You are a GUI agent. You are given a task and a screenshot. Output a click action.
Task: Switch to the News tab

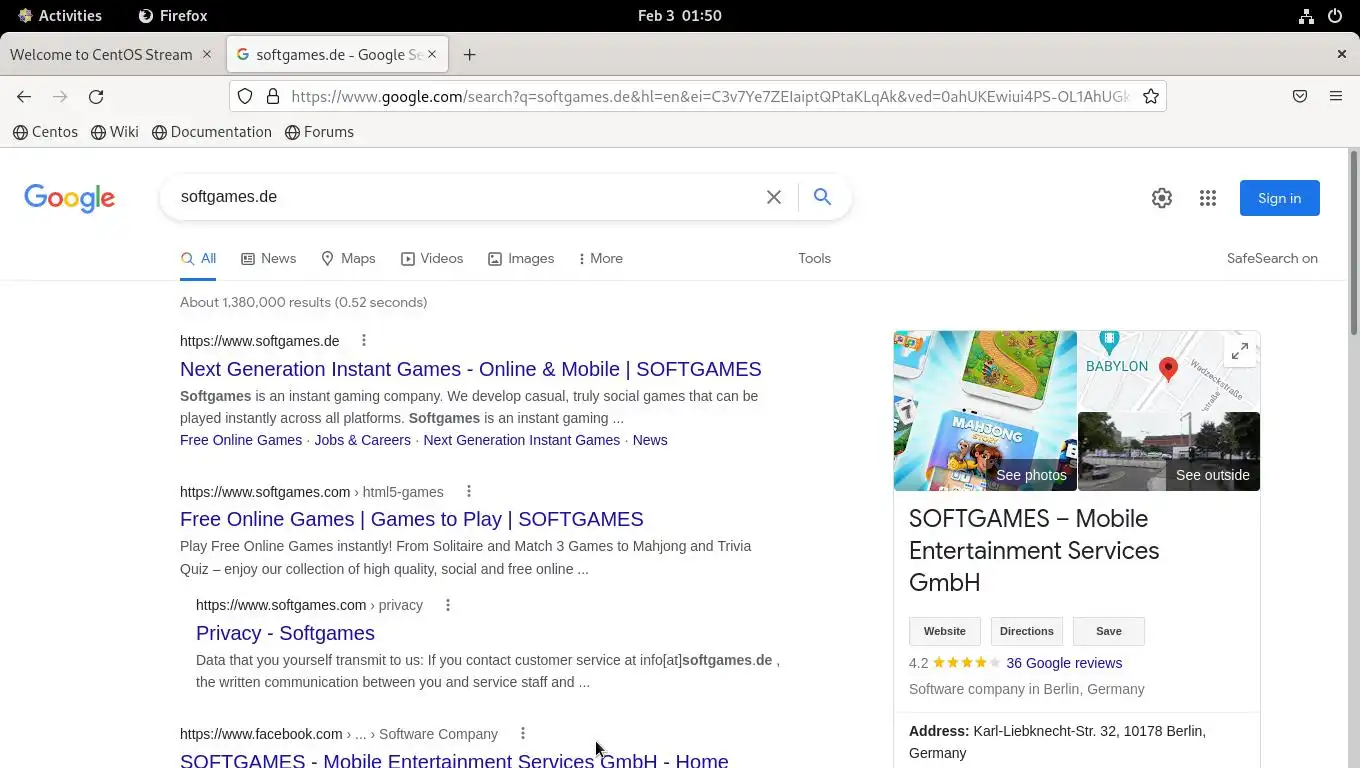[x=269, y=259]
